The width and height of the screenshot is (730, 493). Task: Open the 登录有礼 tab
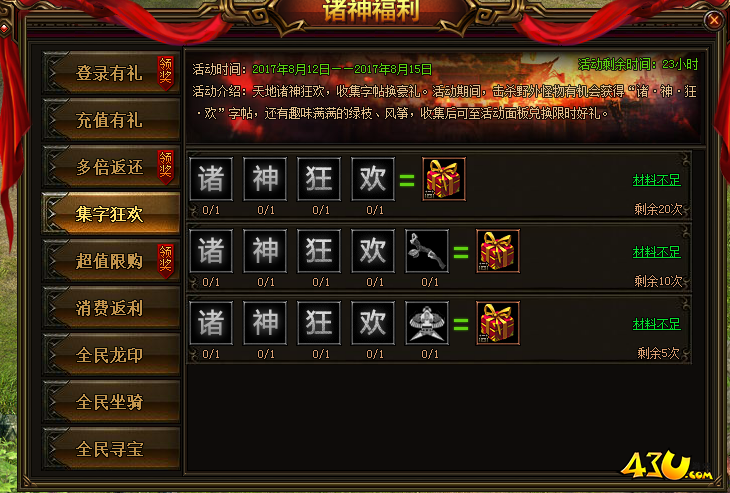point(111,73)
